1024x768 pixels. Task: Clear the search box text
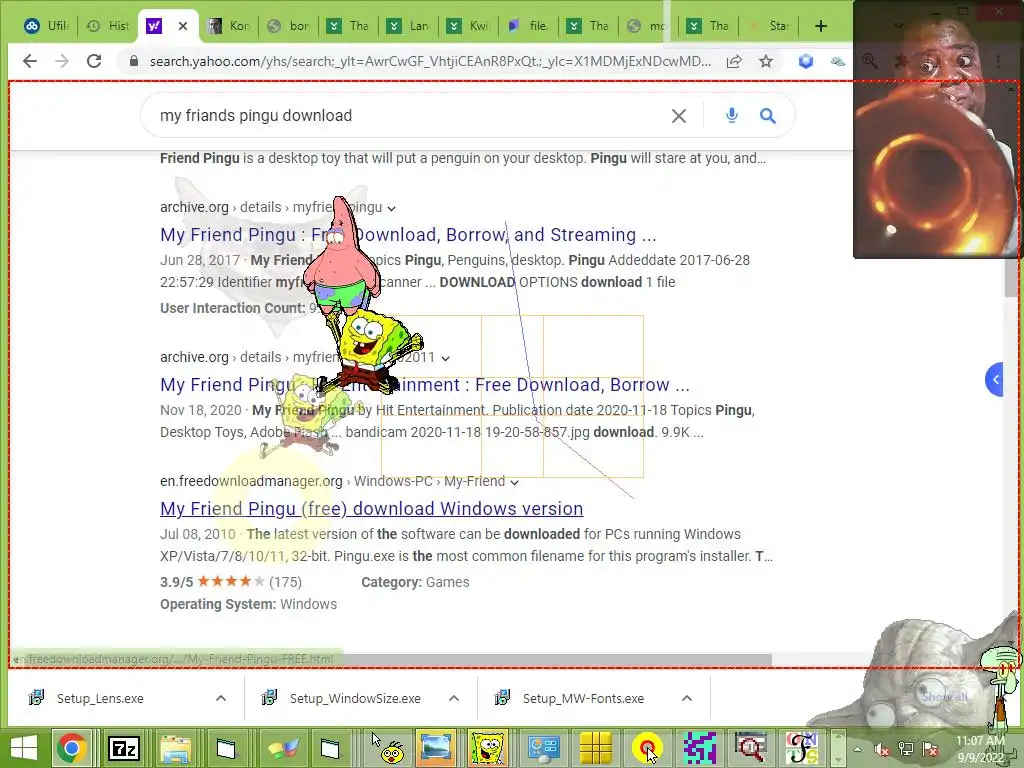679,116
